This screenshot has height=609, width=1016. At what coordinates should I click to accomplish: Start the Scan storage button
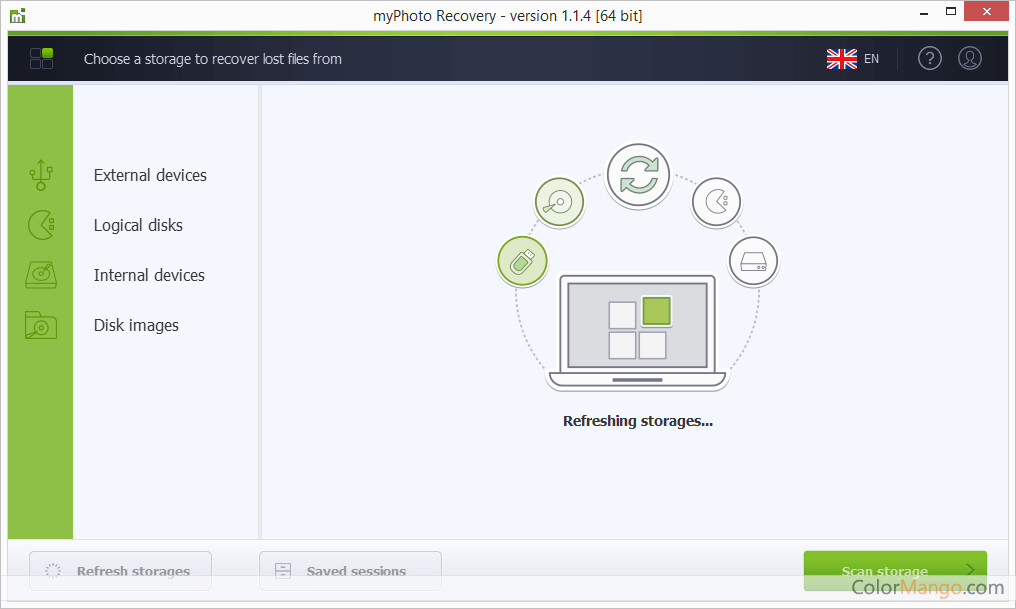pos(895,571)
